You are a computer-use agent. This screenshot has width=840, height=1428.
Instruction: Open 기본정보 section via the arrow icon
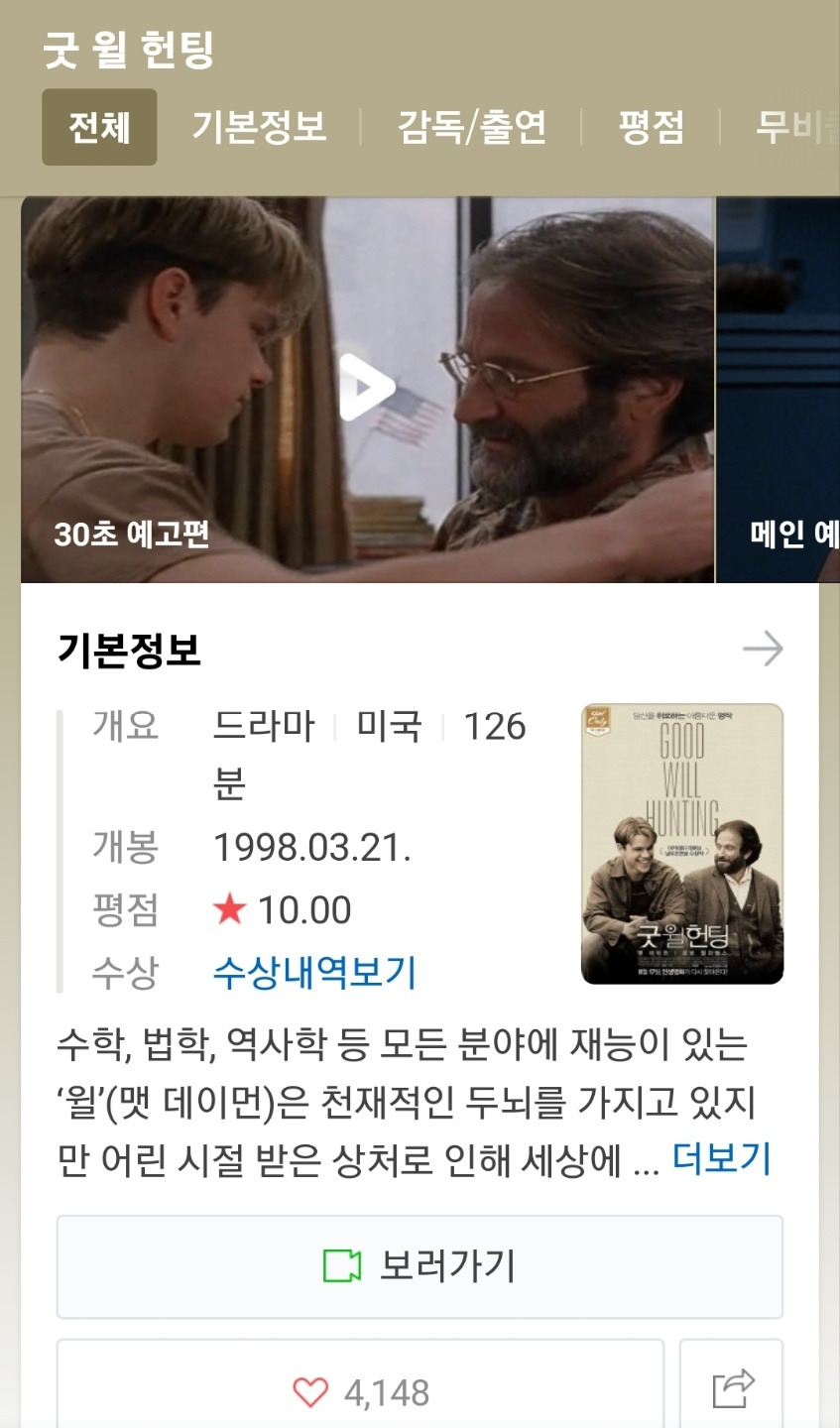(x=763, y=650)
